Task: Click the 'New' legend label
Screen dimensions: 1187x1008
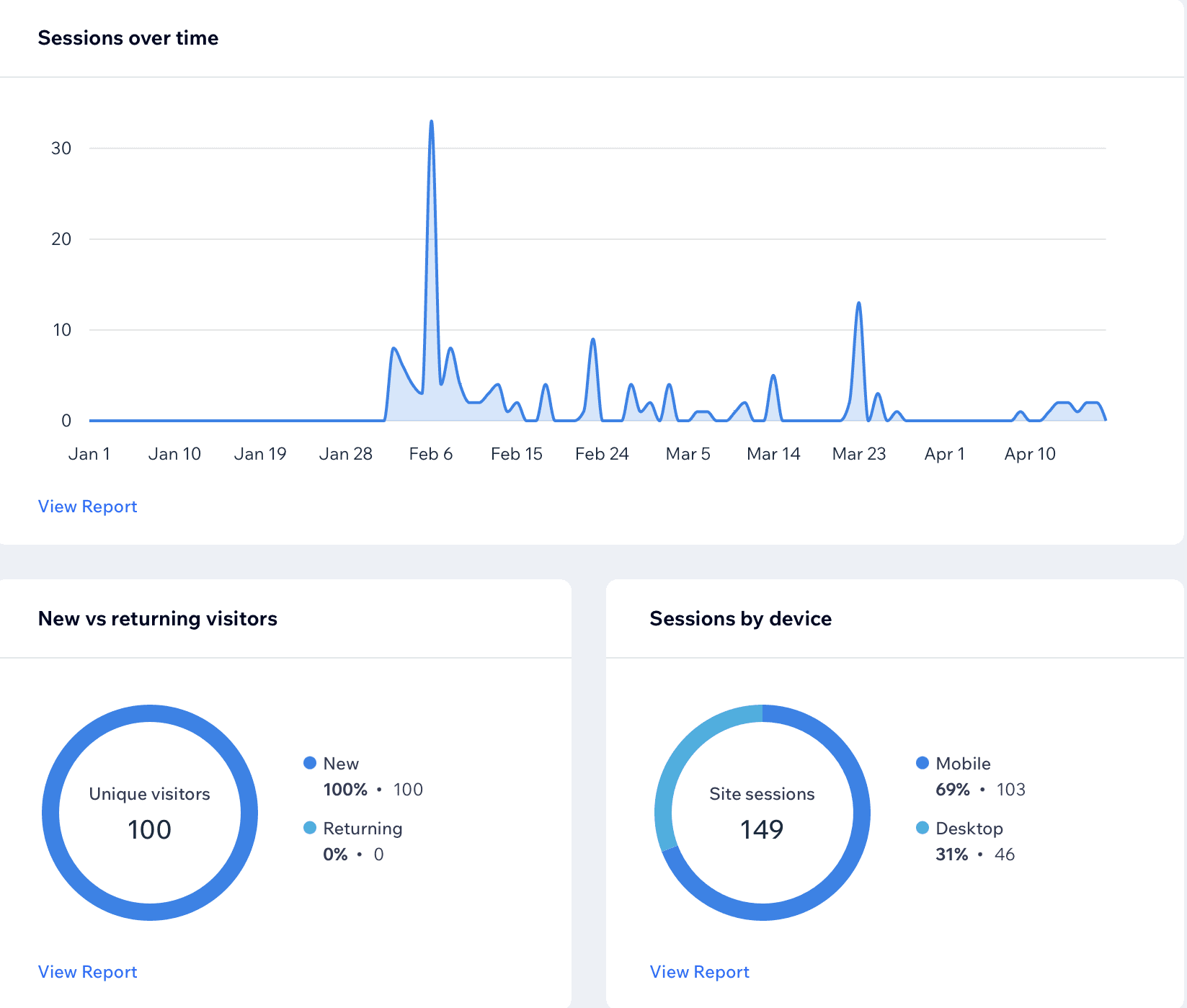Action: (x=341, y=764)
